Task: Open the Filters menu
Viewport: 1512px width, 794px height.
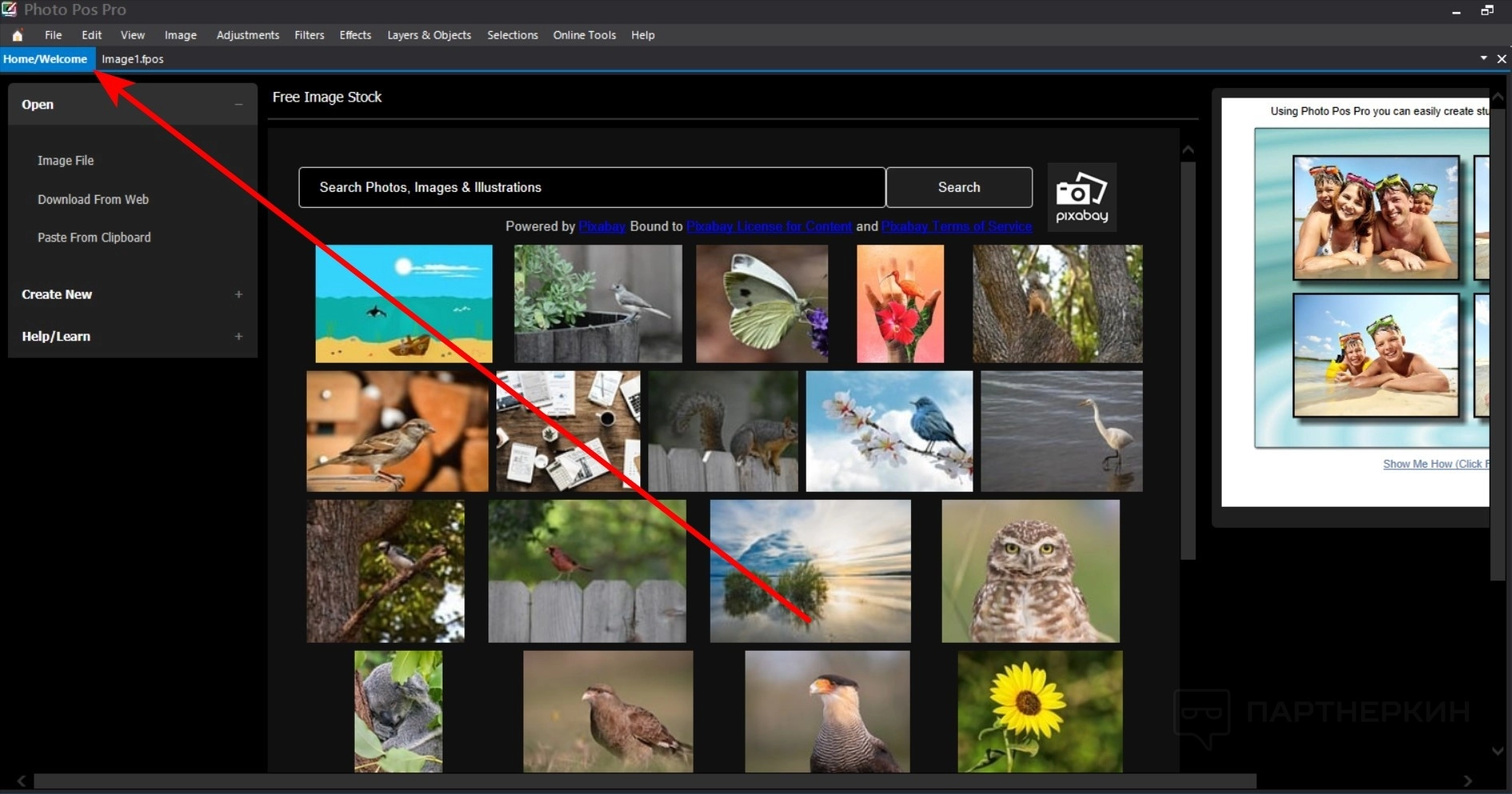Action: [x=308, y=35]
